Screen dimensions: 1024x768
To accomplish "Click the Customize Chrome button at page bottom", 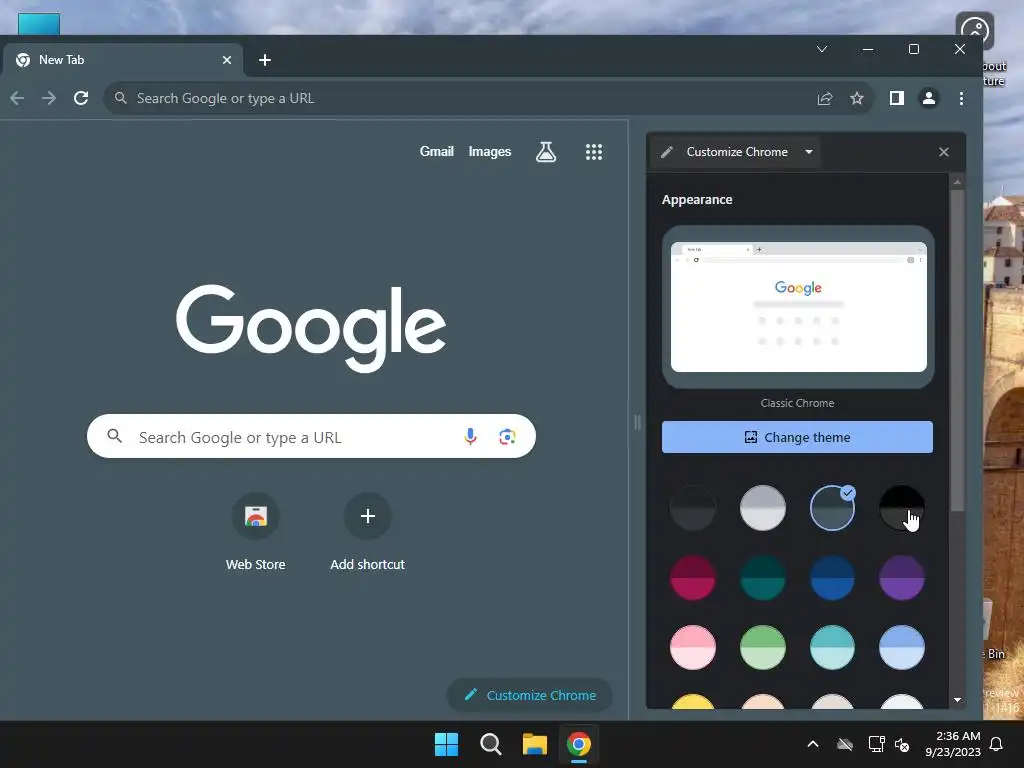I will coord(530,696).
